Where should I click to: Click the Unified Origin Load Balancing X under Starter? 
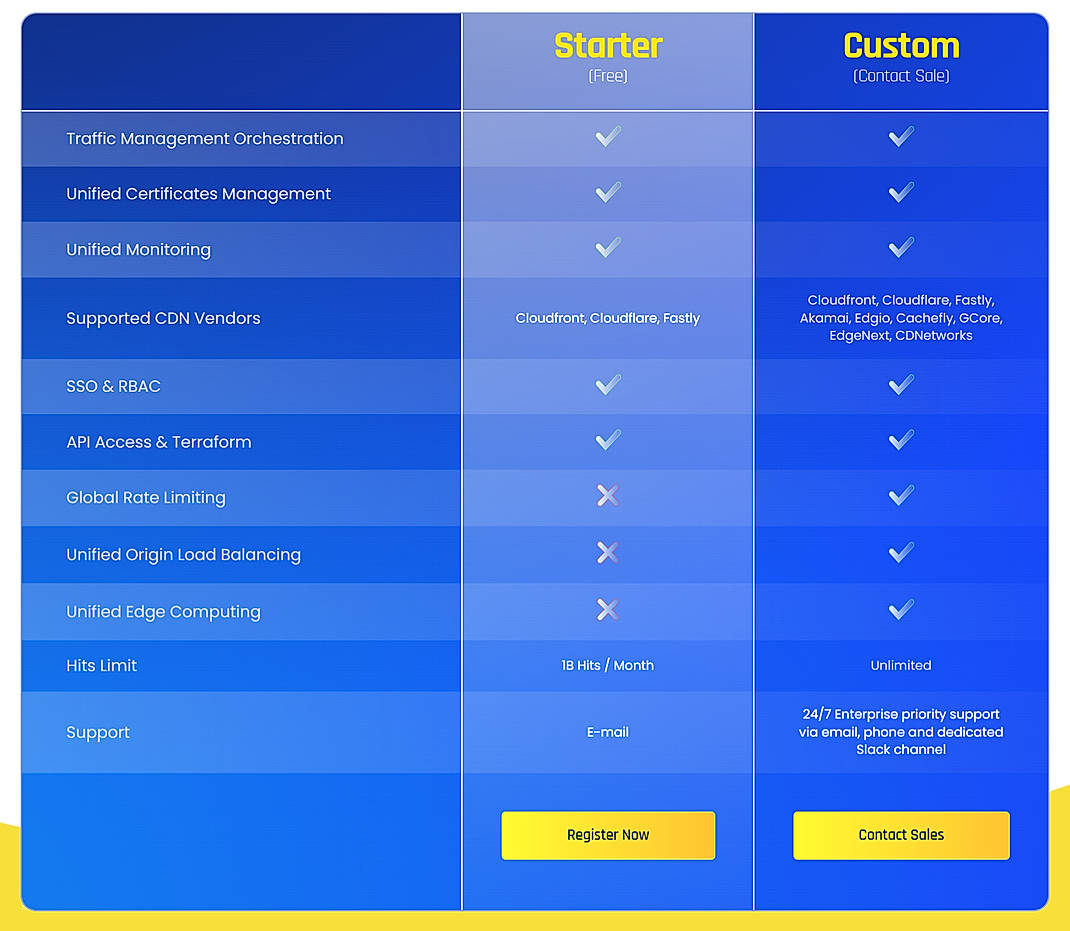607,553
